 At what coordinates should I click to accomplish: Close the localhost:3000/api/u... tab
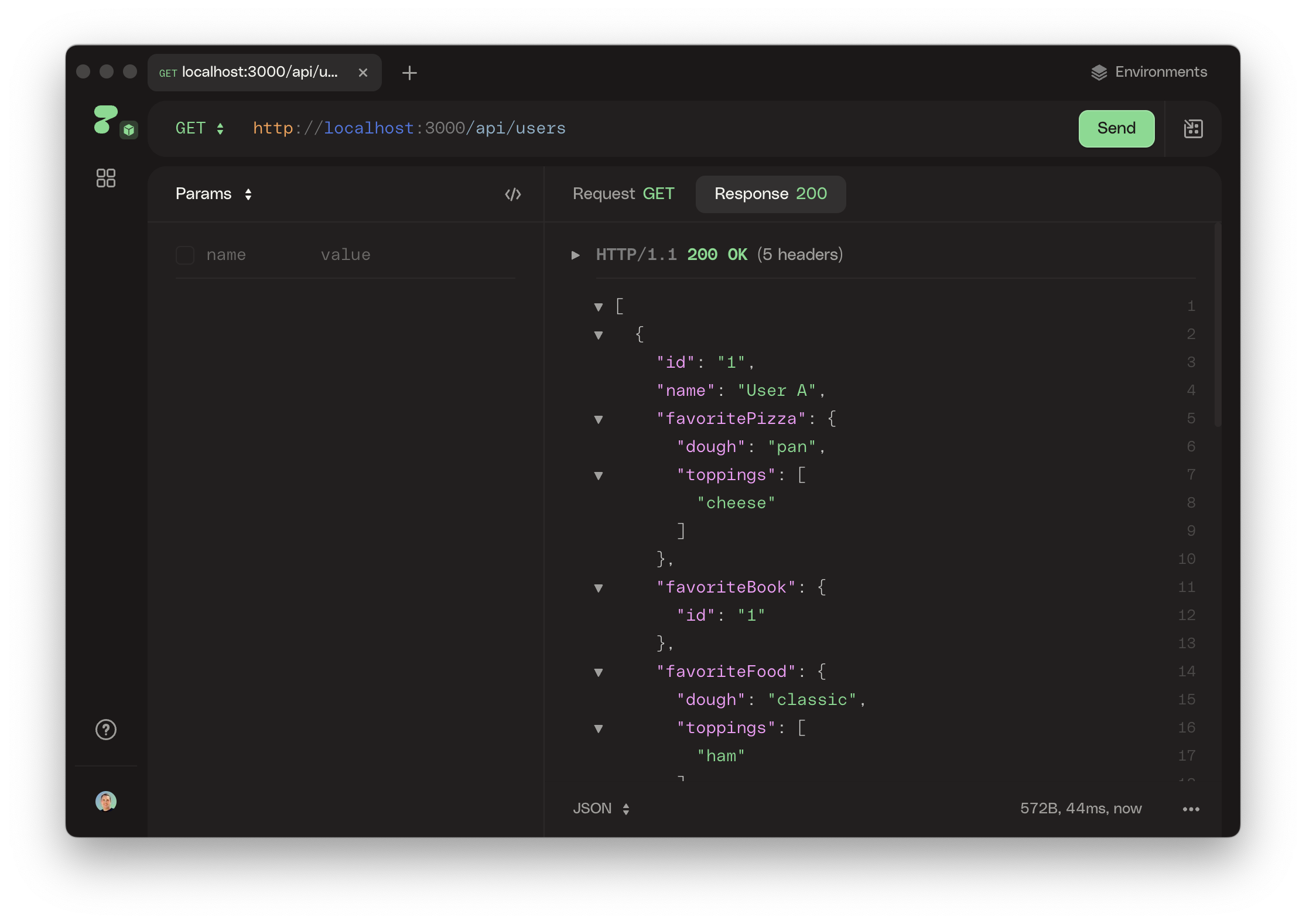(363, 73)
